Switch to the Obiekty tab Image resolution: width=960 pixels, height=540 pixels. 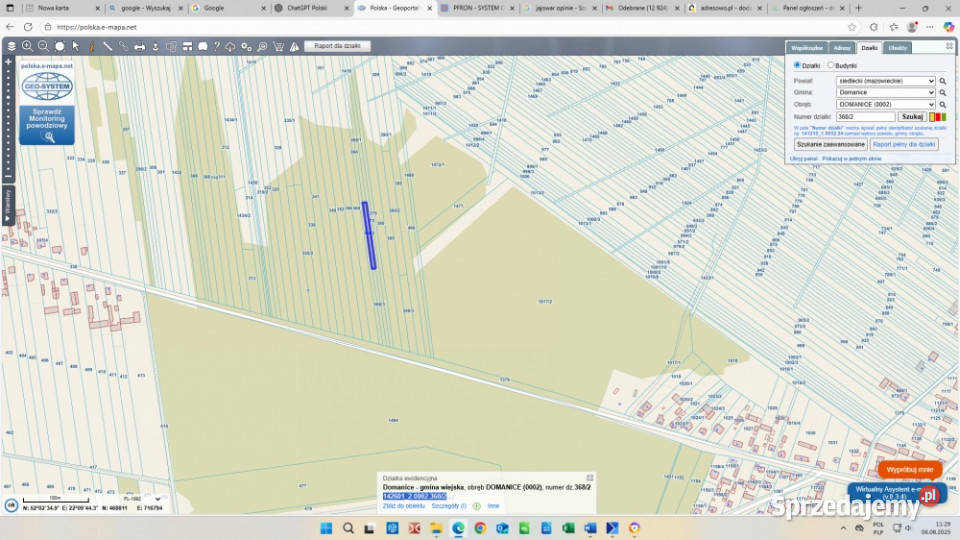pos(897,47)
